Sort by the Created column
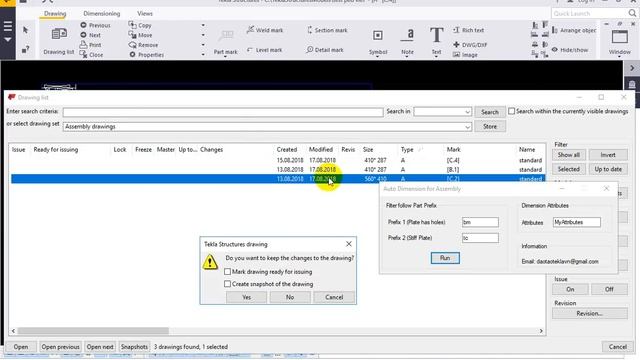The image size is (640, 360). pos(287,150)
